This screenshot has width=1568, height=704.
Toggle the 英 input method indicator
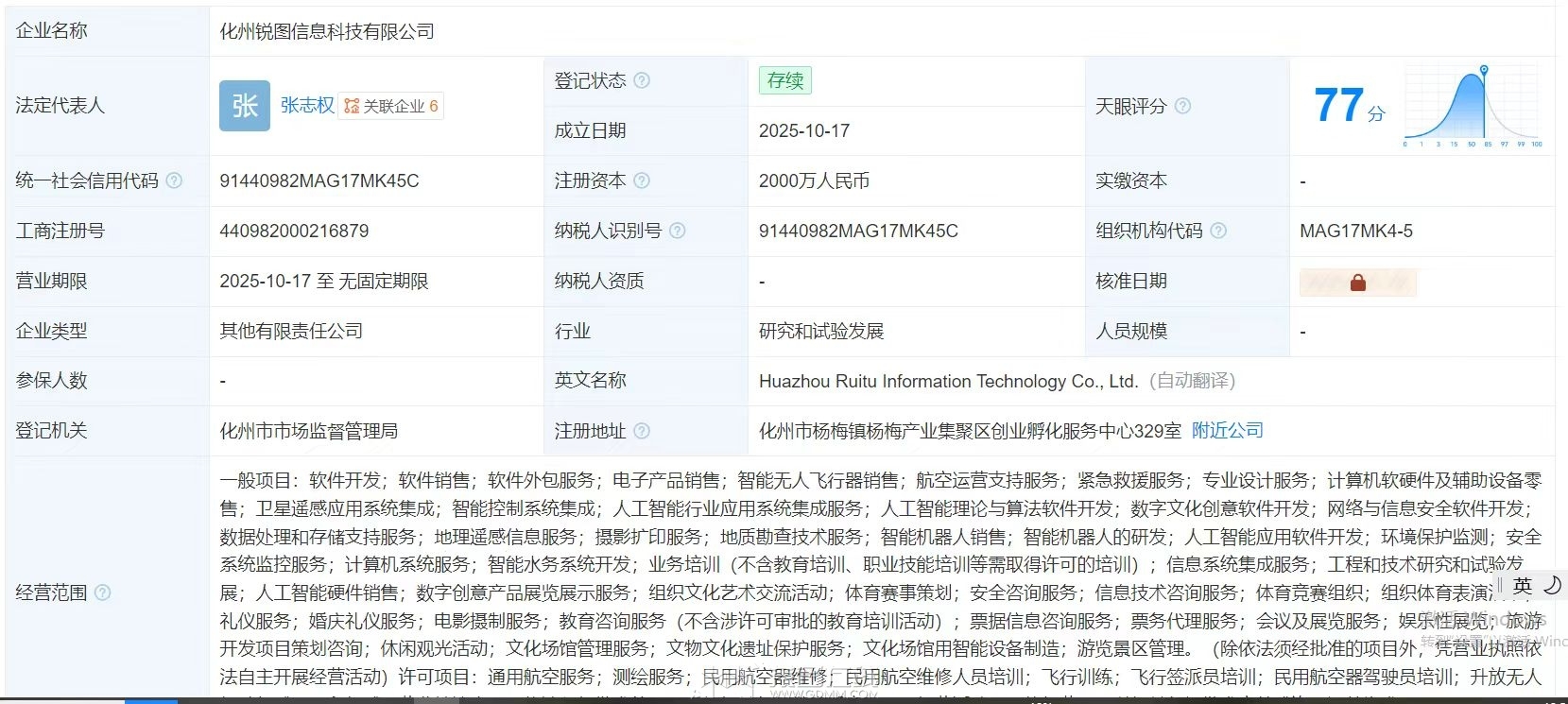click(x=1522, y=586)
